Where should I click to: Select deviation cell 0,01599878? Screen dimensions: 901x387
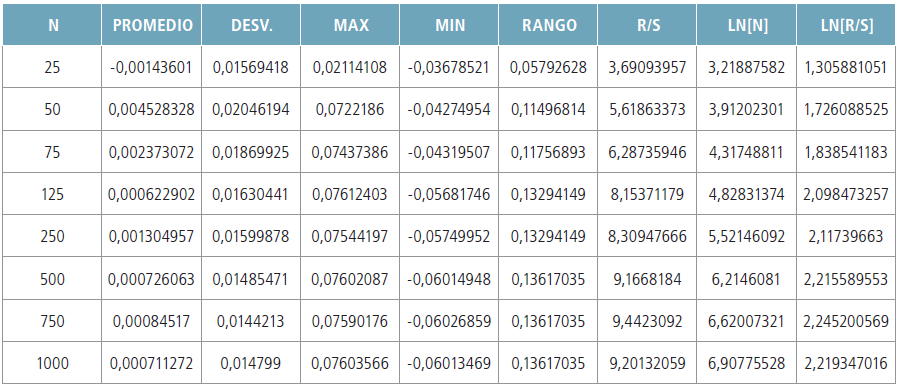pyautogui.click(x=251, y=236)
